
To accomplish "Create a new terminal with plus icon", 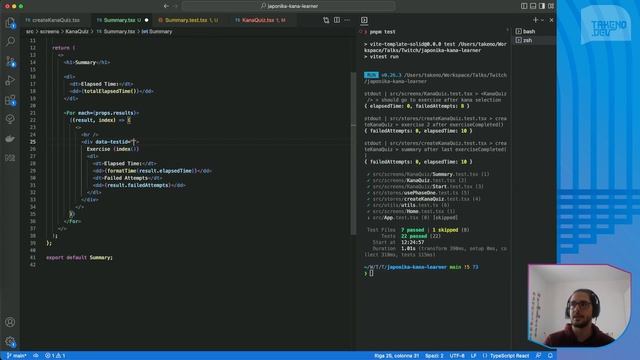I will point(535,20).
